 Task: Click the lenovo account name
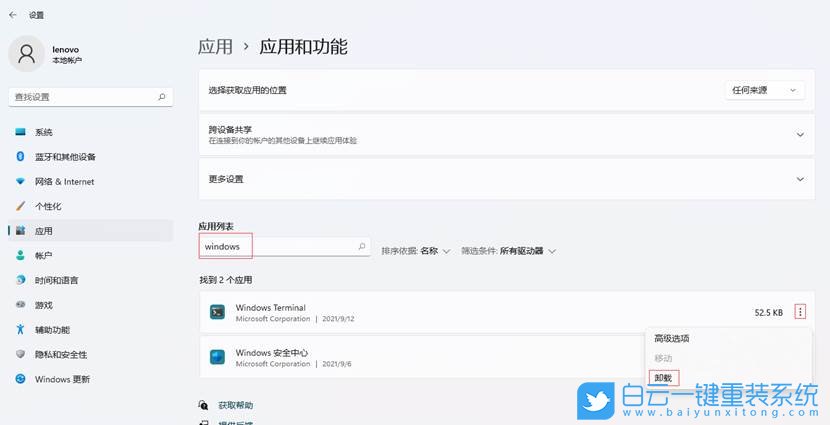click(x=66, y=49)
